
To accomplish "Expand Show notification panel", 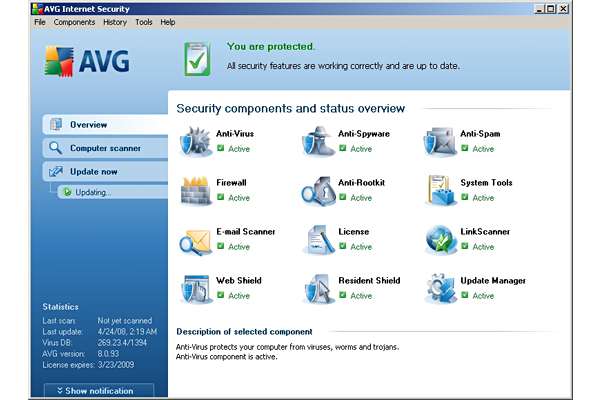I will [99, 391].
